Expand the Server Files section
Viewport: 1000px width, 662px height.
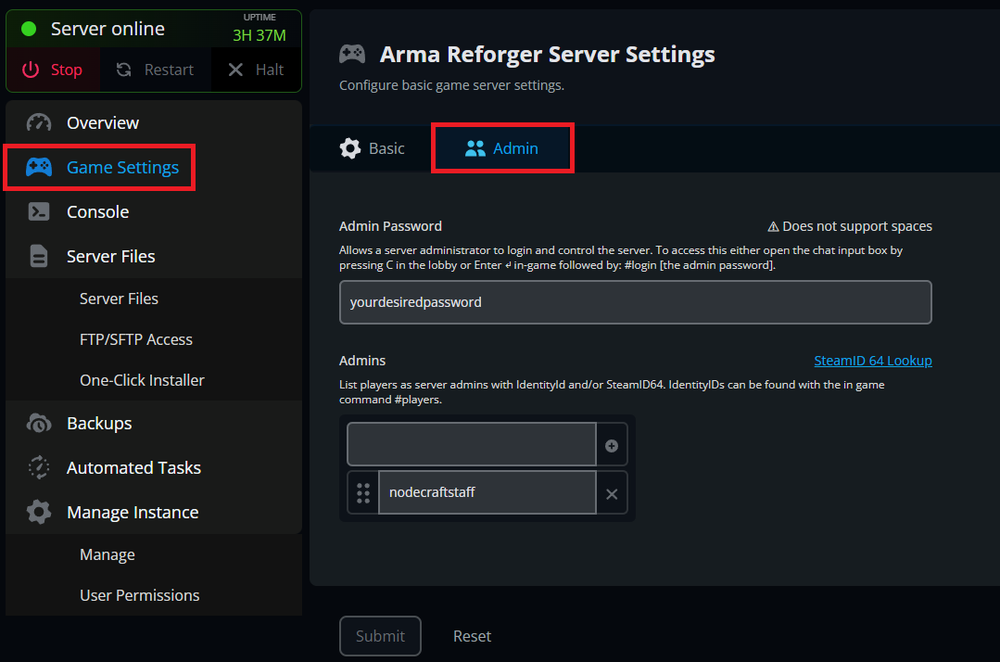154,256
